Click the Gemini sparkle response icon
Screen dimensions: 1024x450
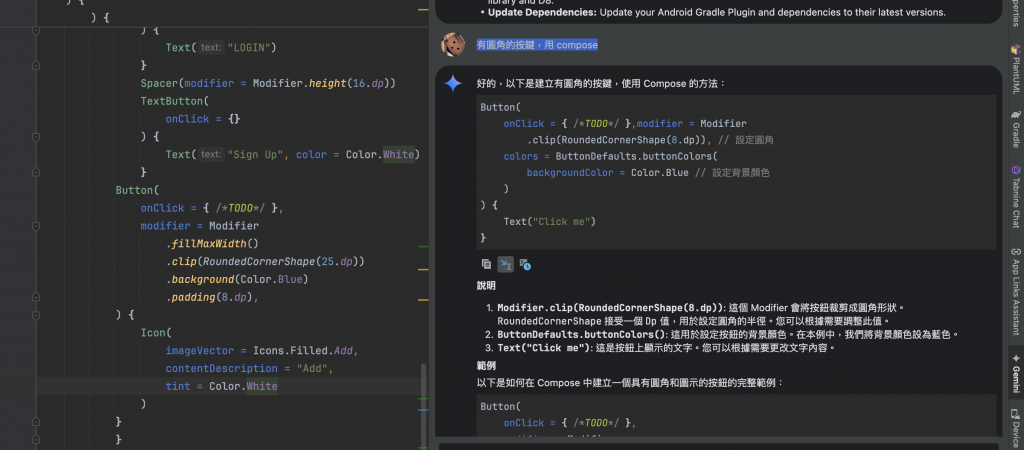tap(453, 84)
